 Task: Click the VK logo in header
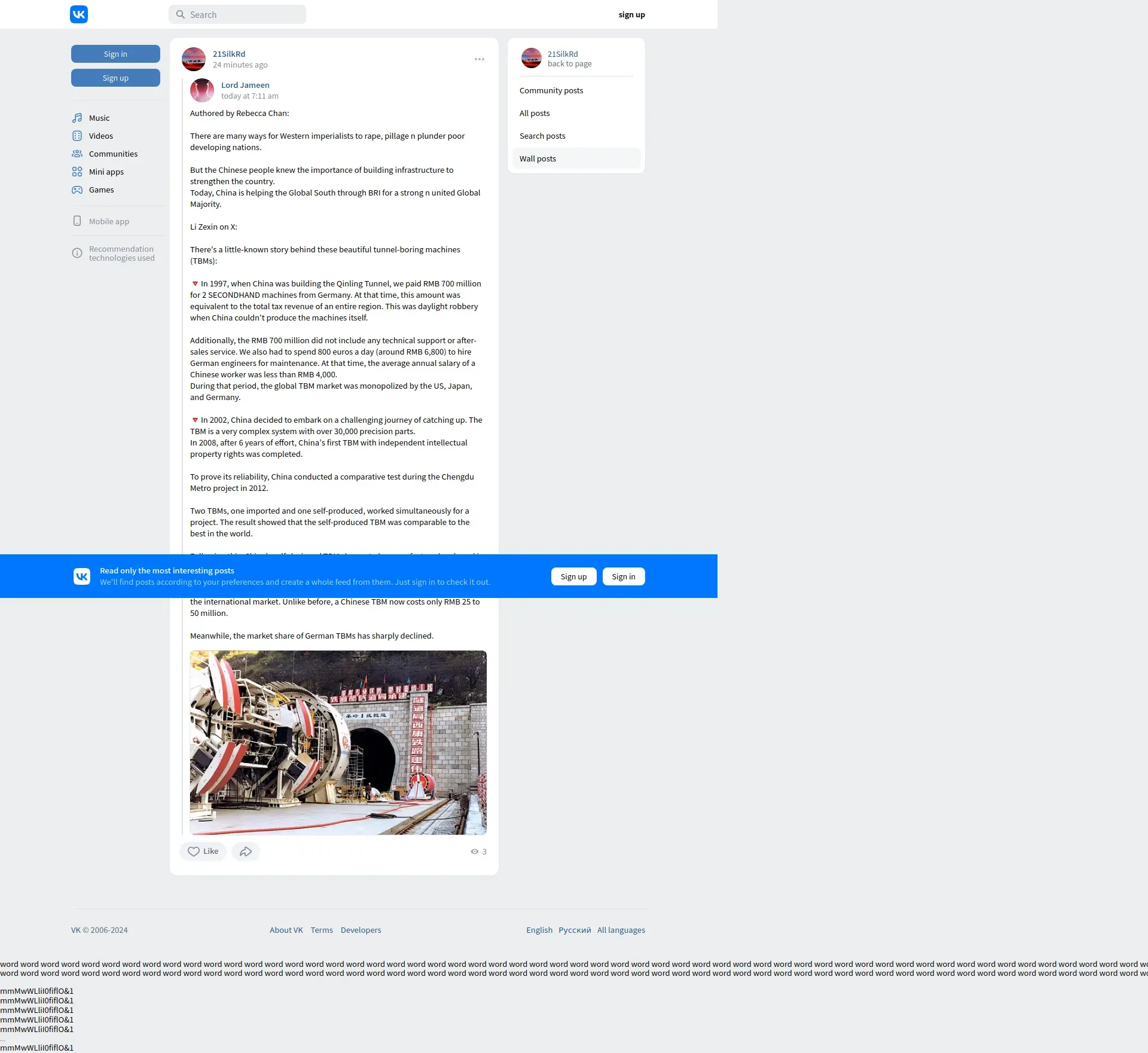click(79, 14)
